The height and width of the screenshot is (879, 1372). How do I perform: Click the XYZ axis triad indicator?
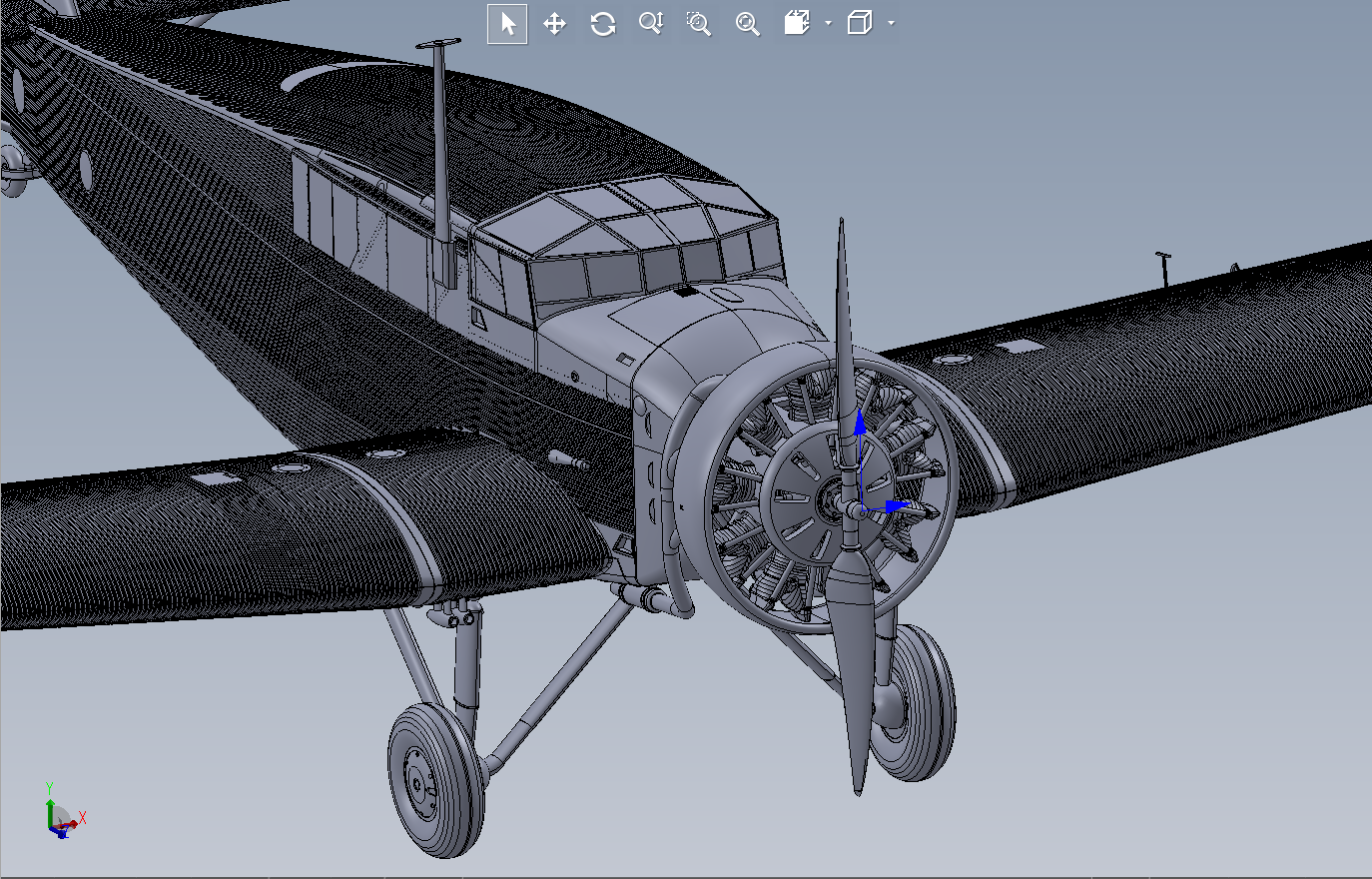tap(64, 812)
